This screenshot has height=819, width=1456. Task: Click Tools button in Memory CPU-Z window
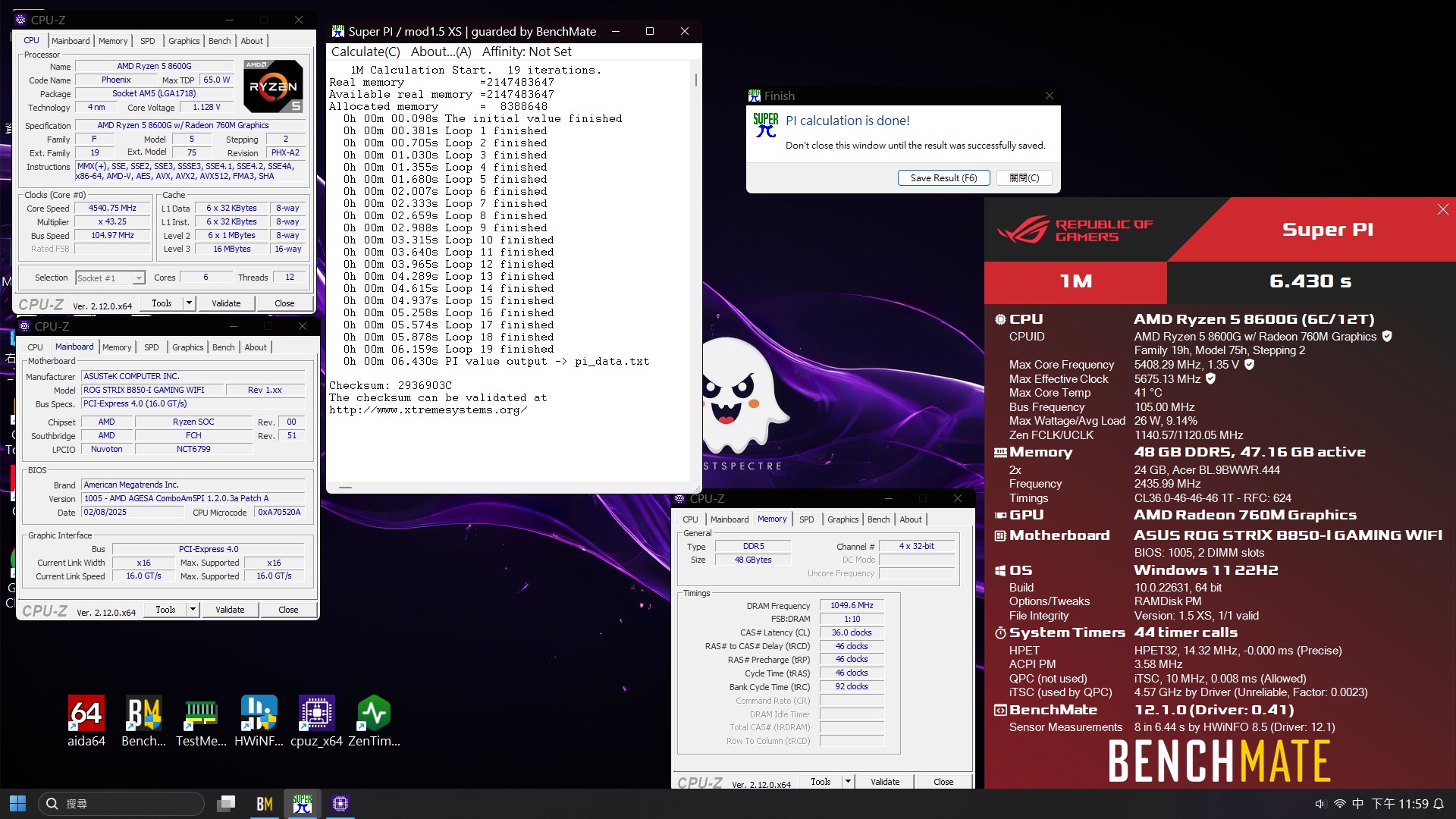[x=821, y=782]
